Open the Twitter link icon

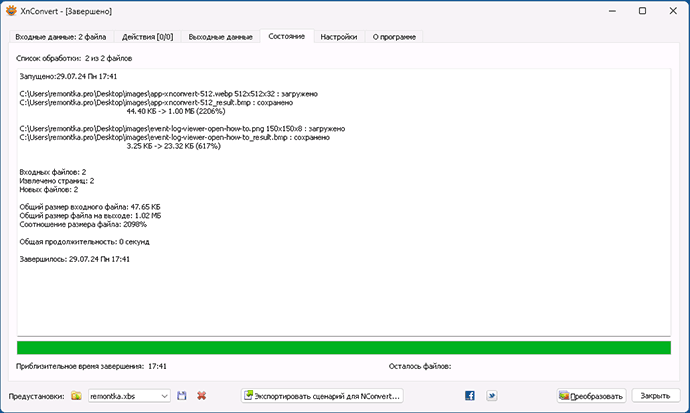(x=492, y=396)
